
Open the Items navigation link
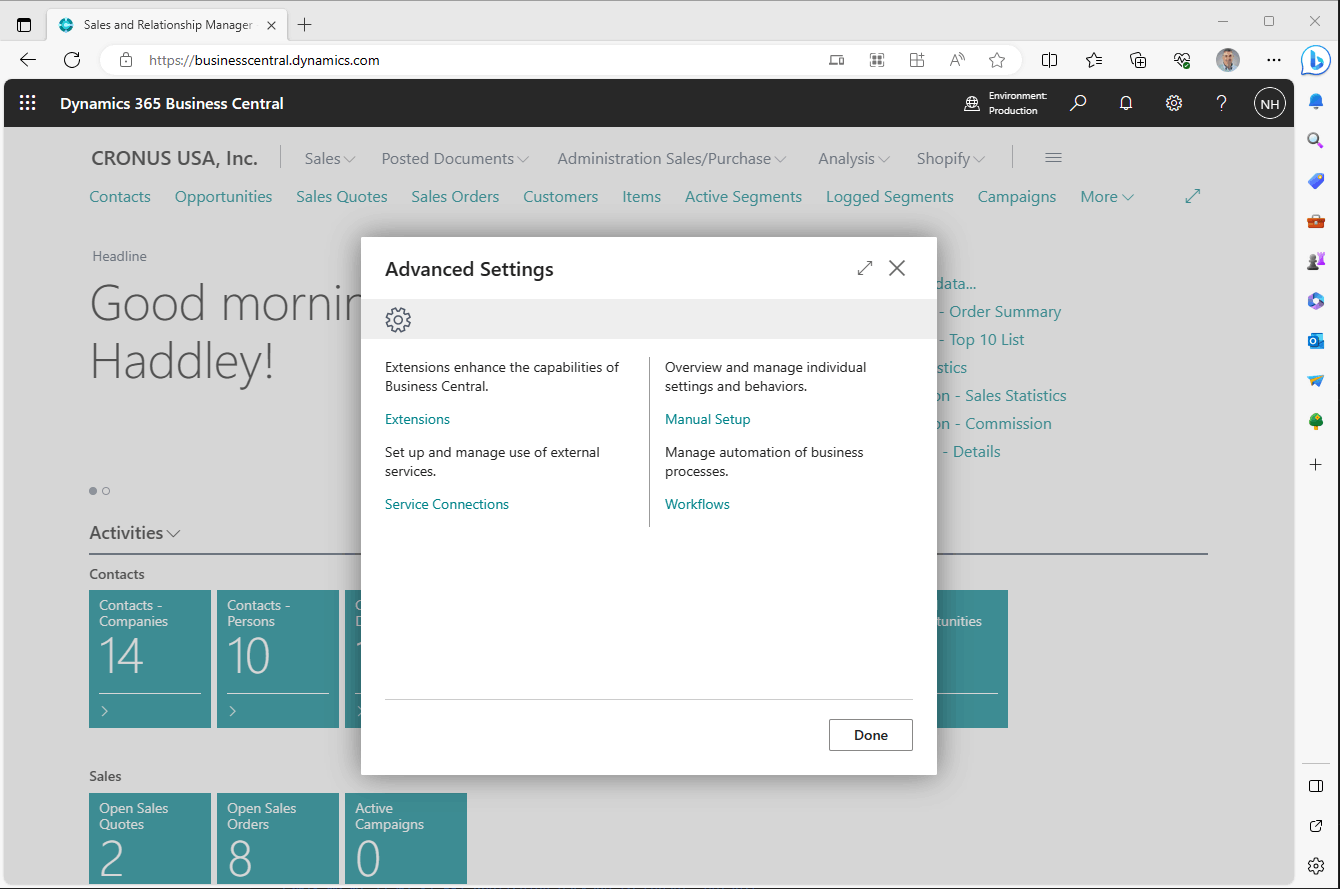(642, 197)
